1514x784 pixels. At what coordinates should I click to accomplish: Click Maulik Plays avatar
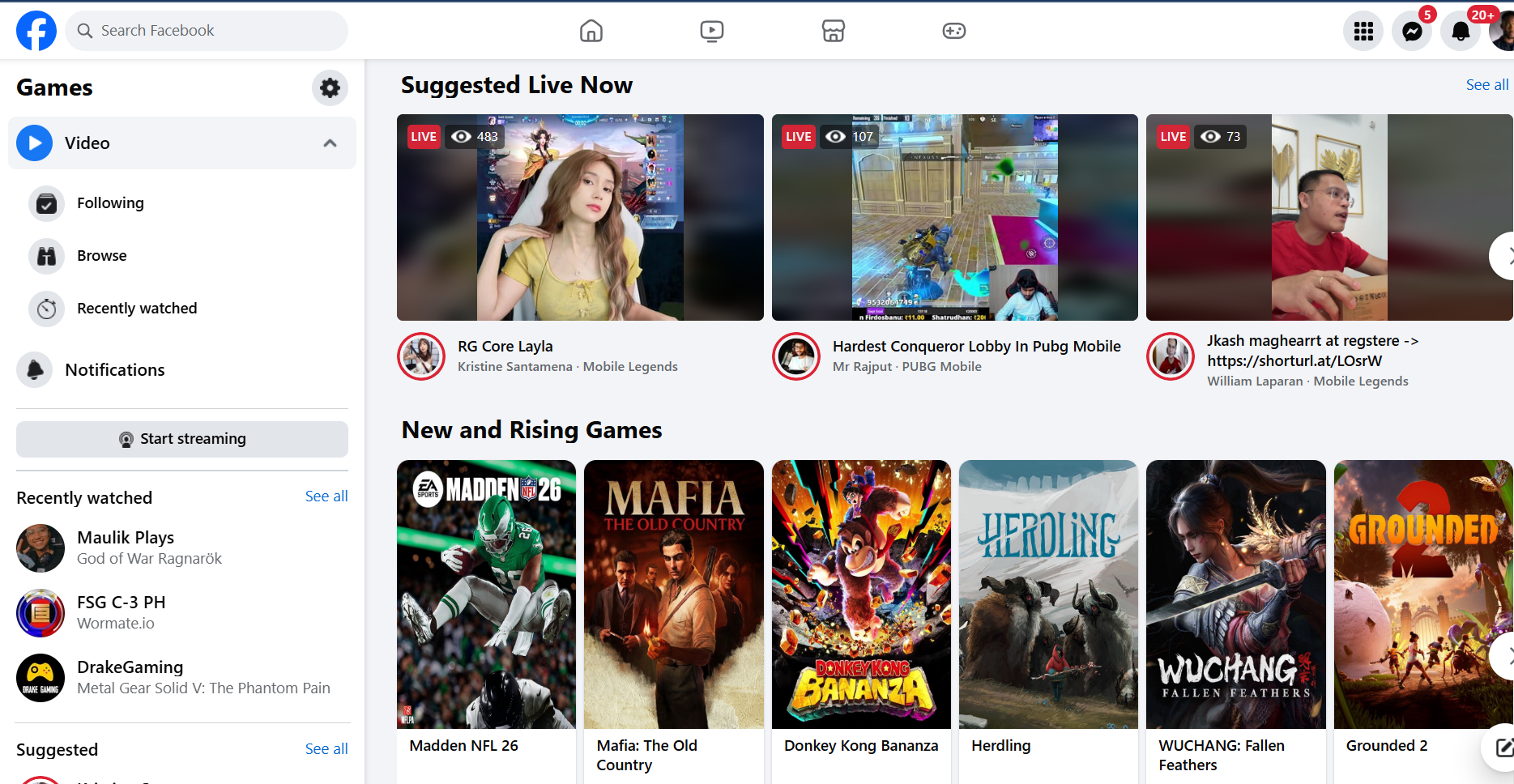tap(41, 548)
